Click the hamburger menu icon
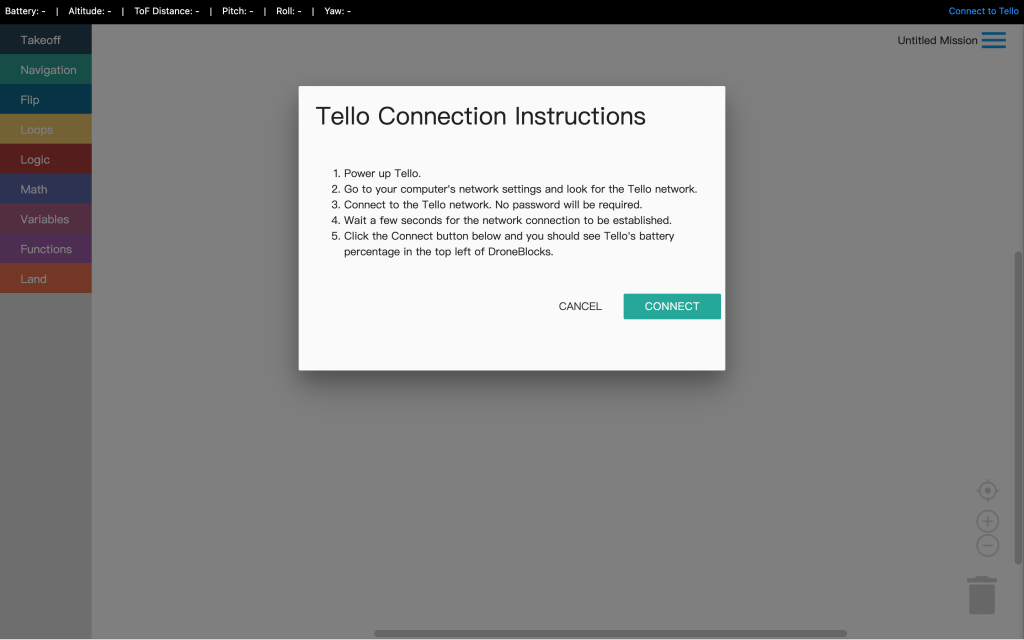Image resolution: width=1024 pixels, height=640 pixels. [x=993, y=40]
